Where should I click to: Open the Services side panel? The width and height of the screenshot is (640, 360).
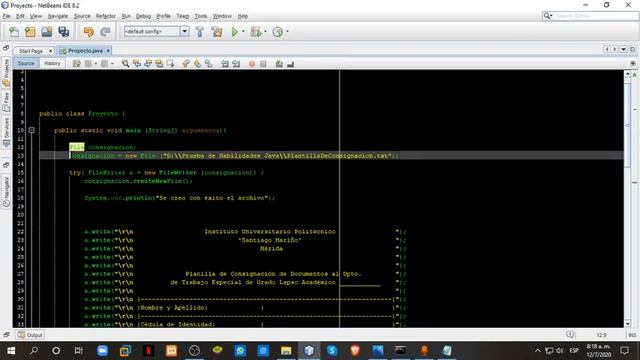[x=6, y=132]
